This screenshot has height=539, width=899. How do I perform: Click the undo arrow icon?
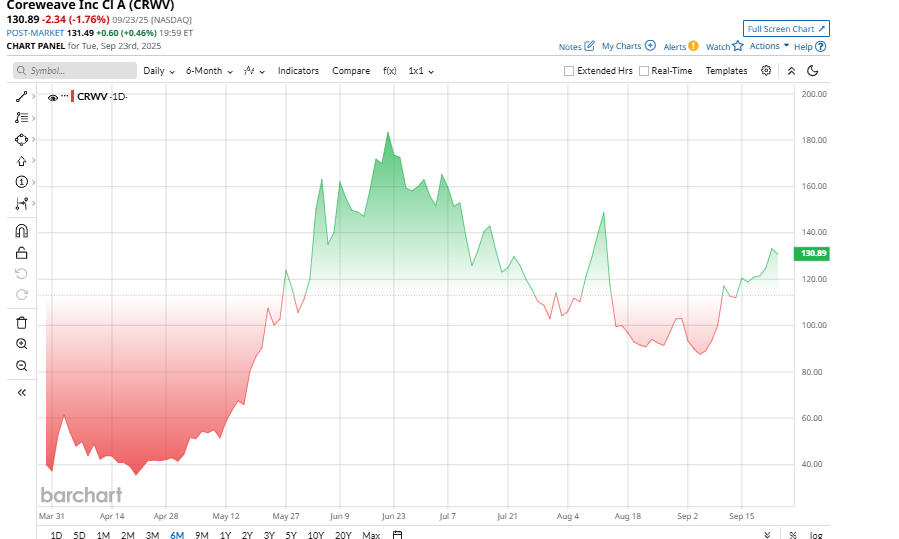coord(21,274)
